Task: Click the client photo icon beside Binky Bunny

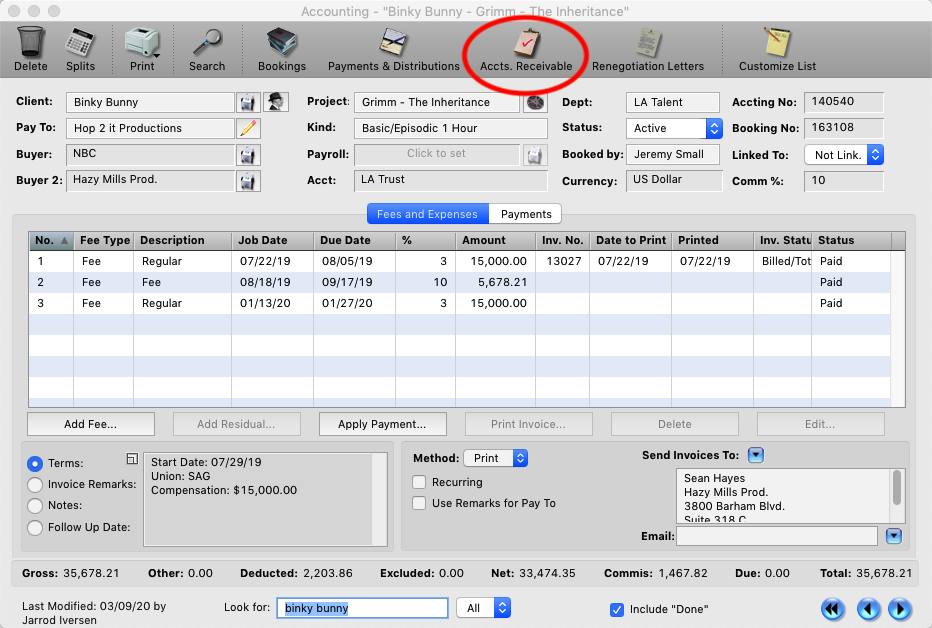Action: [x=276, y=102]
